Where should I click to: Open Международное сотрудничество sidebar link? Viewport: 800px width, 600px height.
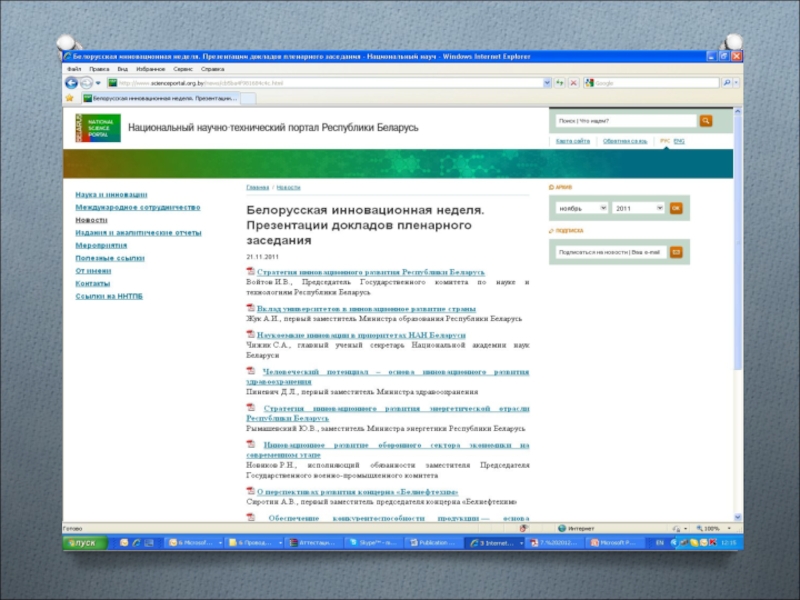point(138,207)
